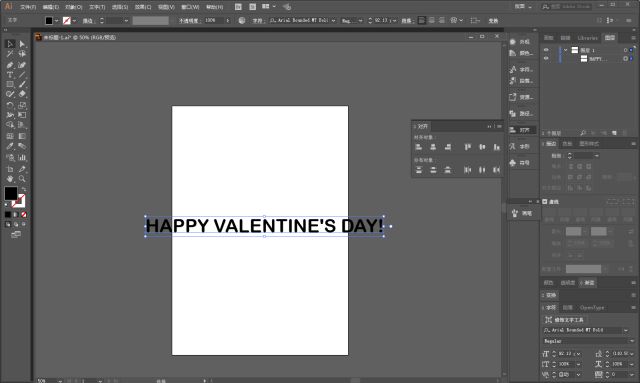Select the Selection tool arrow
640x383 pixels.
coord(10,44)
